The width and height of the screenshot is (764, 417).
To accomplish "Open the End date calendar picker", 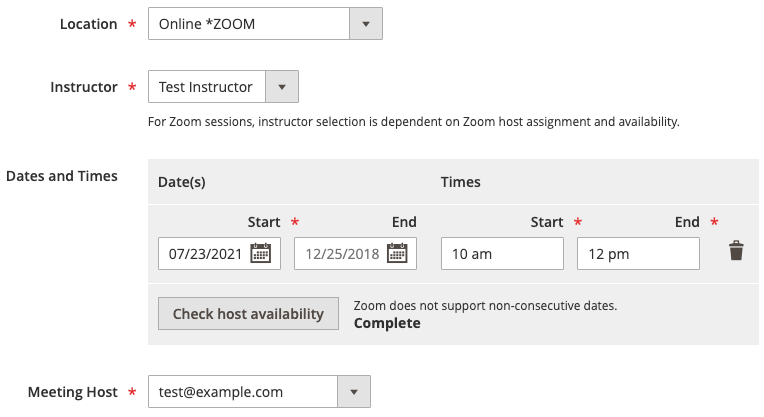I will coord(396,254).
